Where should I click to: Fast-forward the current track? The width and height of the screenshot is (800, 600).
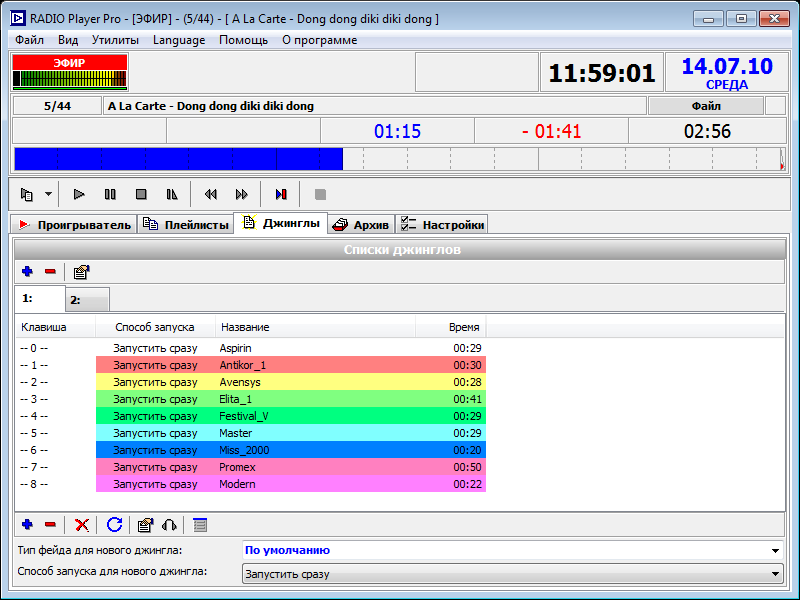click(x=241, y=194)
